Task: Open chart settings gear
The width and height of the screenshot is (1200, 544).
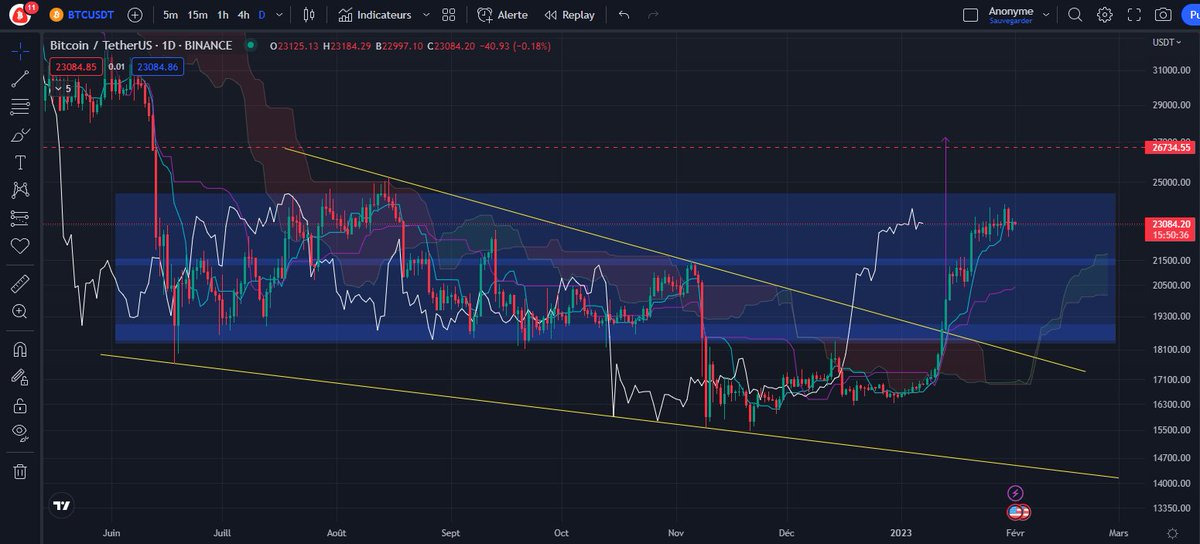Action: tap(1105, 15)
